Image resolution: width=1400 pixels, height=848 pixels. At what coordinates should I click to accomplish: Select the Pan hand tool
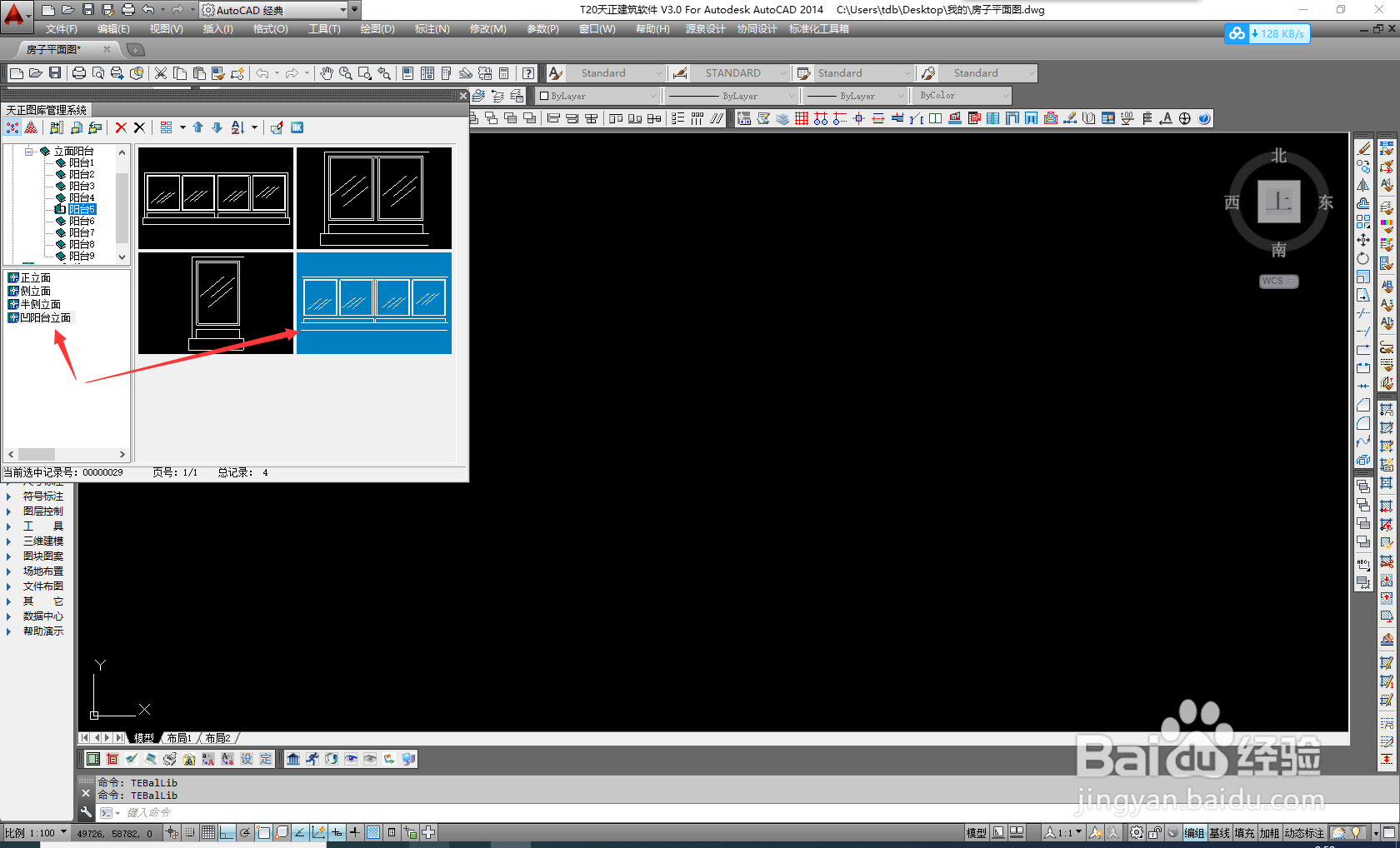326,73
